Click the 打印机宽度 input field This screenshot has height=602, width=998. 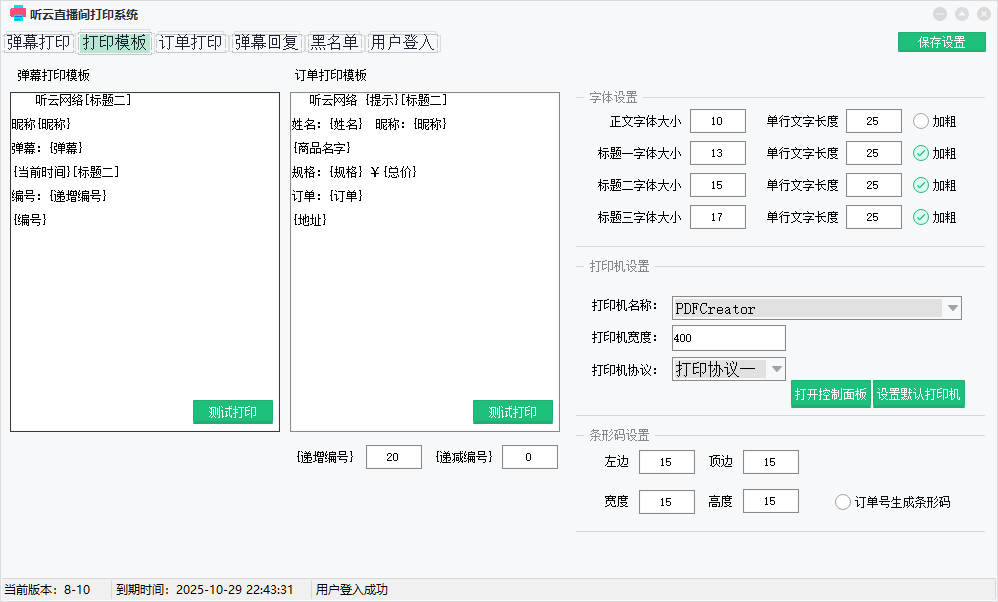[x=728, y=338]
